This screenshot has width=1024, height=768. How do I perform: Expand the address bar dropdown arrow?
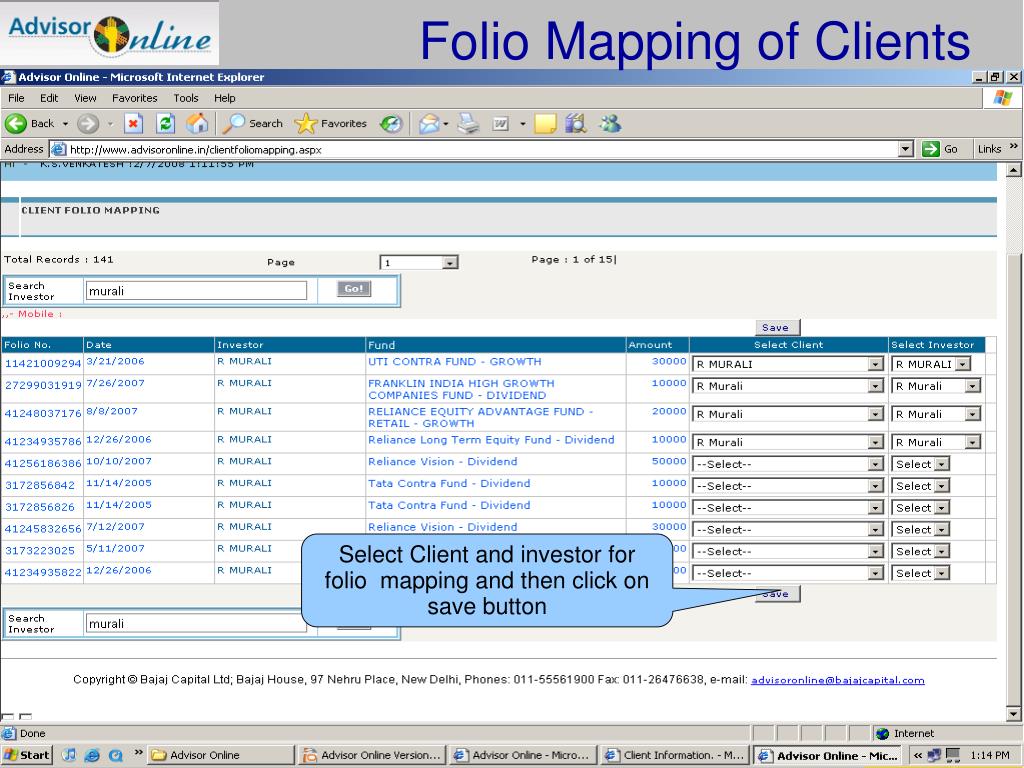click(905, 150)
